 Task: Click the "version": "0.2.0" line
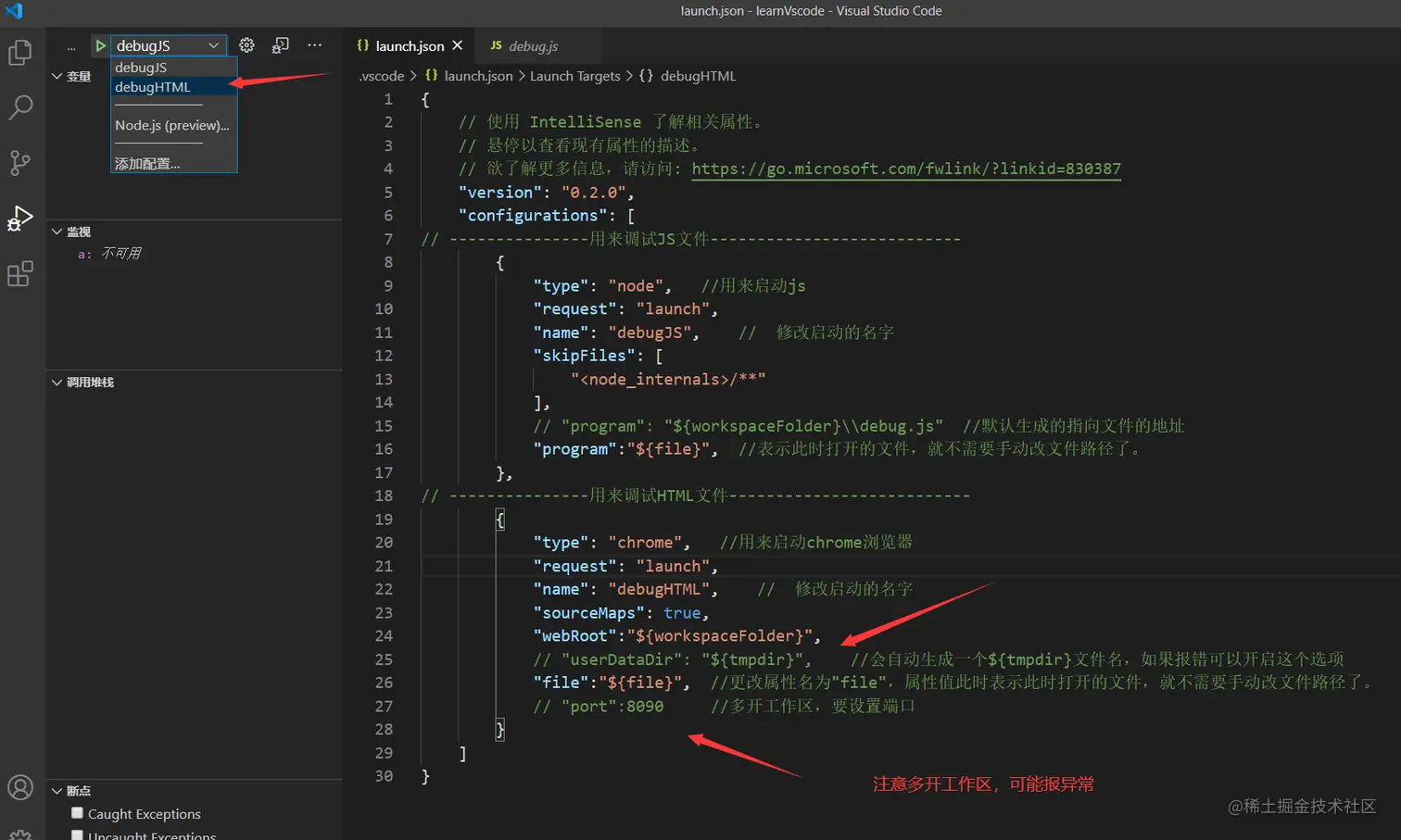tap(547, 192)
